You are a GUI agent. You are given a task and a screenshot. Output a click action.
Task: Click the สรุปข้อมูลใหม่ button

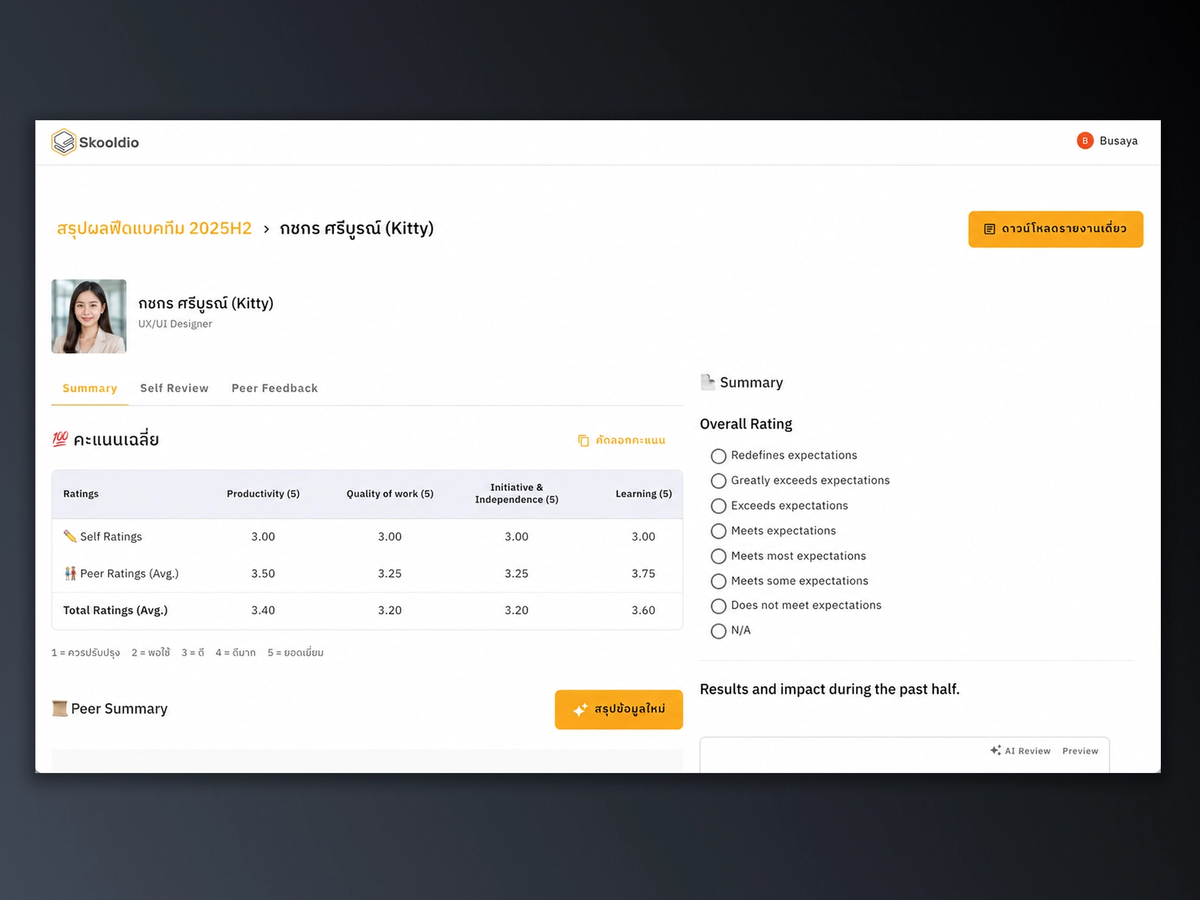click(x=619, y=710)
